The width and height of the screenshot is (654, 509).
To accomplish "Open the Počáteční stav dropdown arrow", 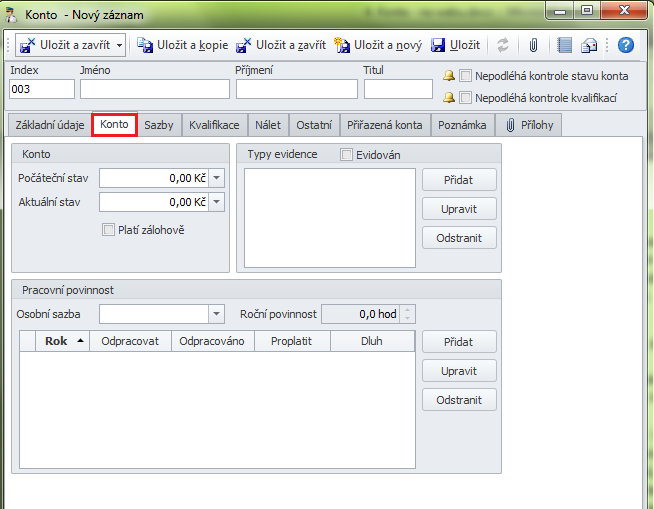I will [x=217, y=178].
